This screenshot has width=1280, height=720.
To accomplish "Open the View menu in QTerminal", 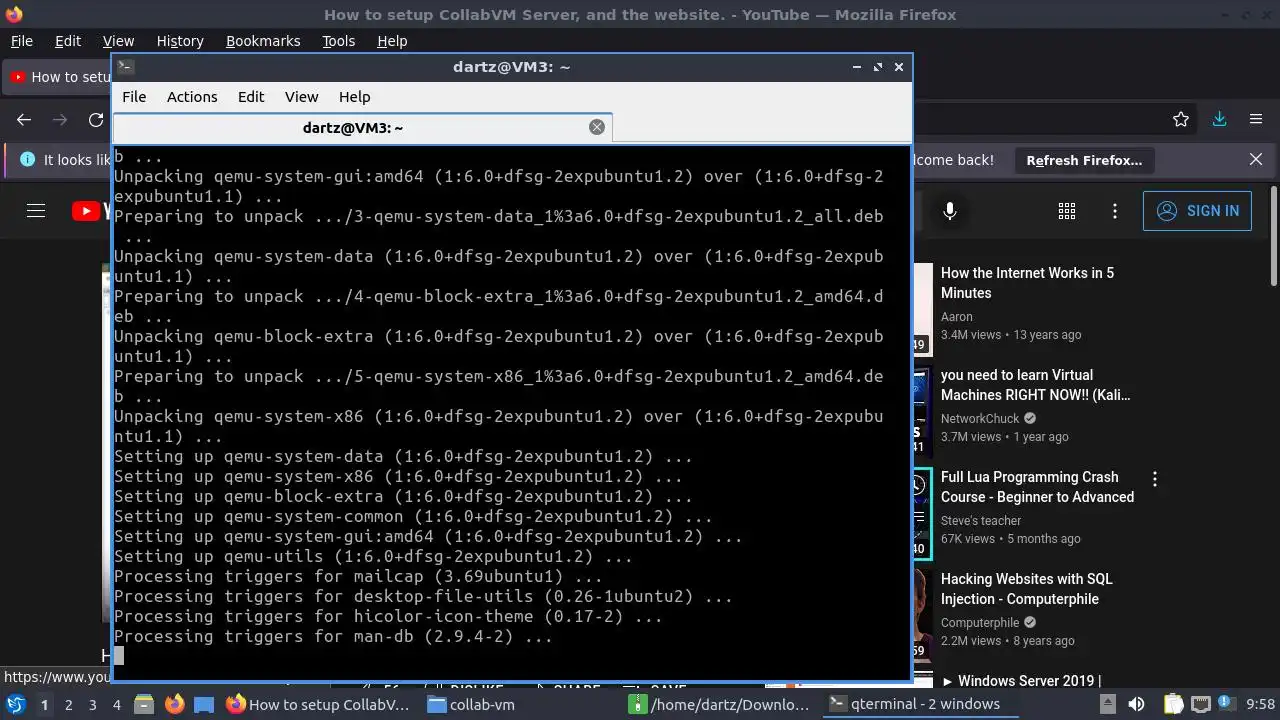I will 301,97.
